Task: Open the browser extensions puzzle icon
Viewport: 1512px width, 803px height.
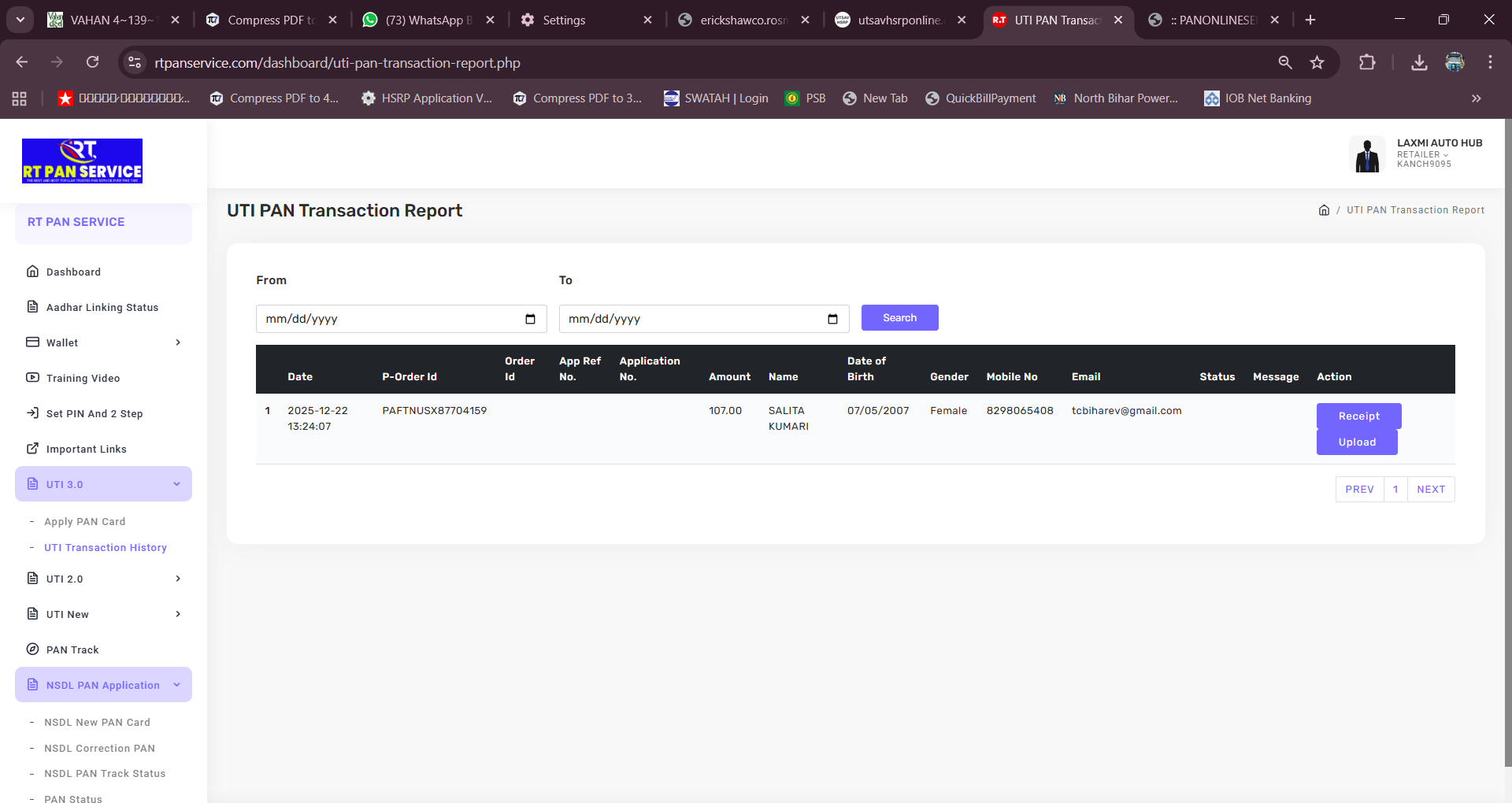Action: (1367, 63)
